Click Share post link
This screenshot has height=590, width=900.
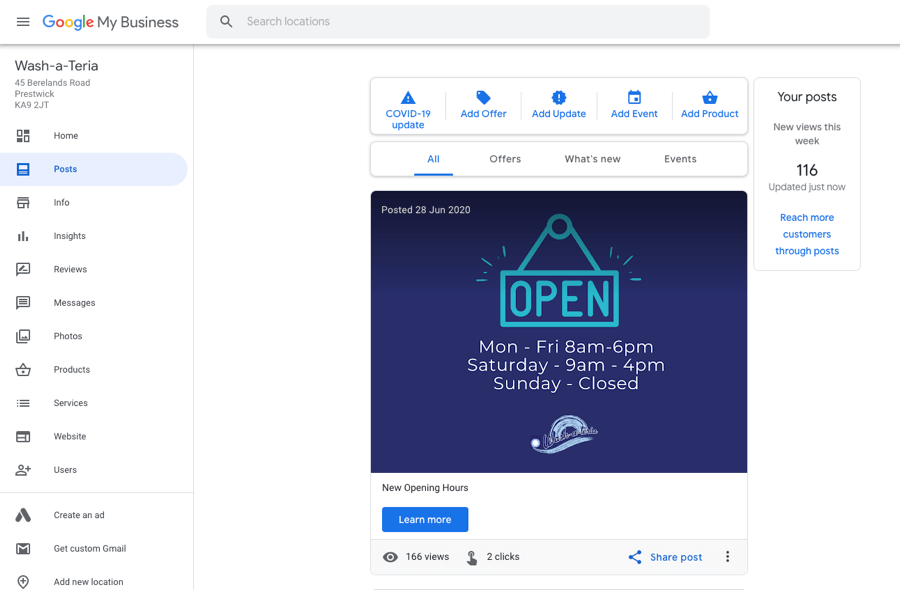pyautogui.click(x=665, y=557)
